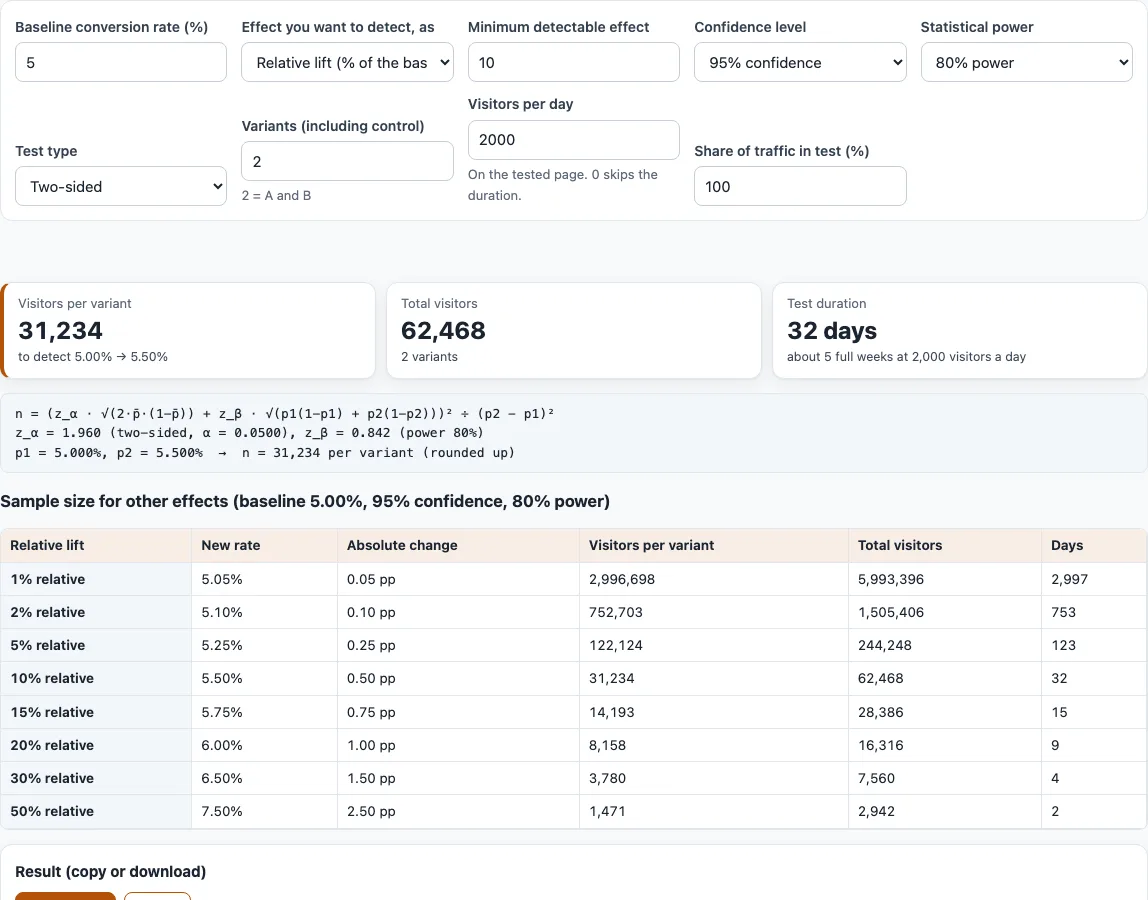Viewport: 1148px width, 900px height.
Task: Open the Confidence level dropdown
Action: pos(800,62)
